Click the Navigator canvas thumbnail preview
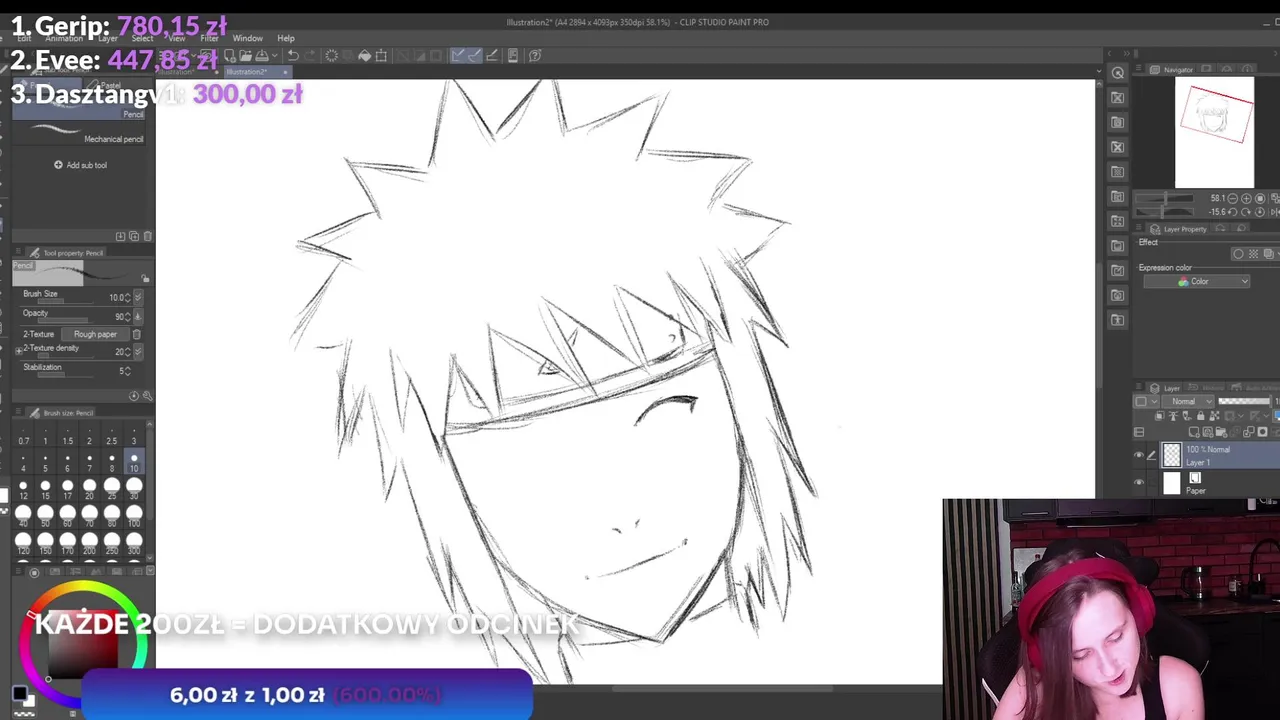Viewport: 1280px width, 720px height. click(1214, 133)
